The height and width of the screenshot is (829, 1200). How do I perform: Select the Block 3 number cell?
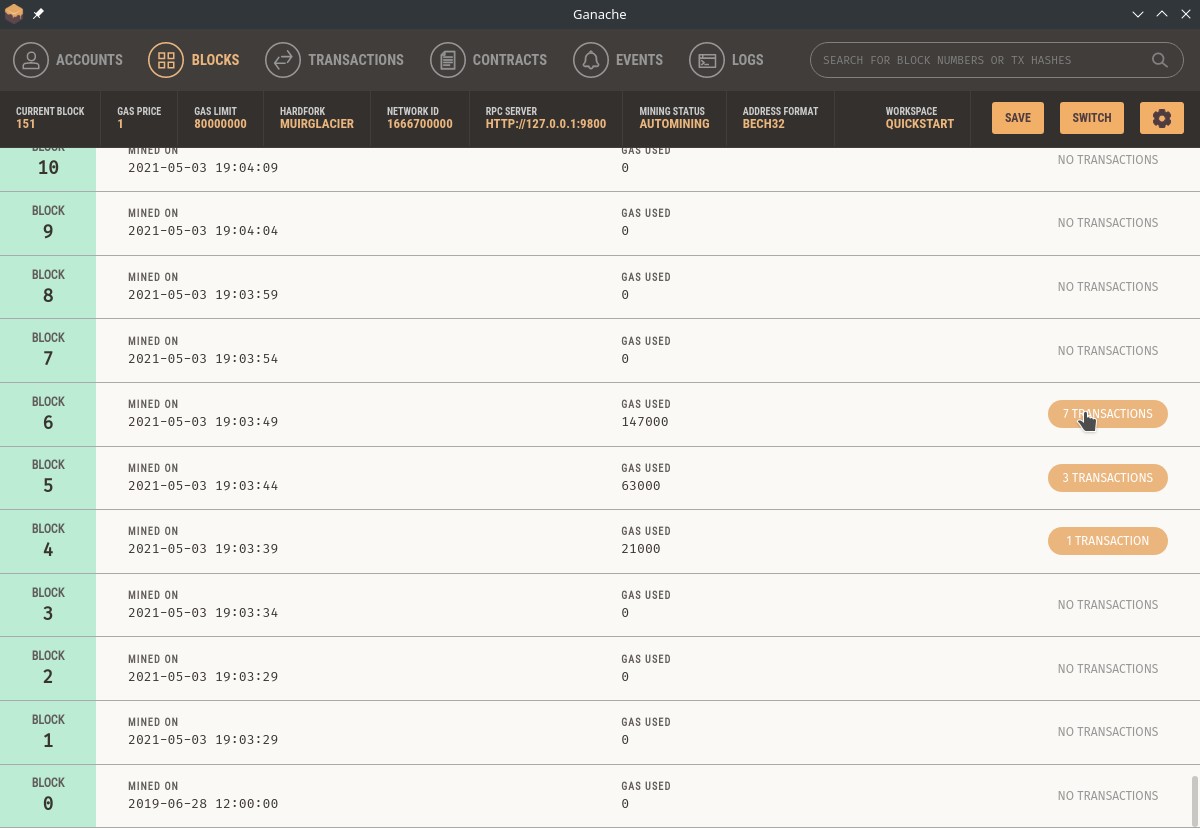click(x=48, y=605)
